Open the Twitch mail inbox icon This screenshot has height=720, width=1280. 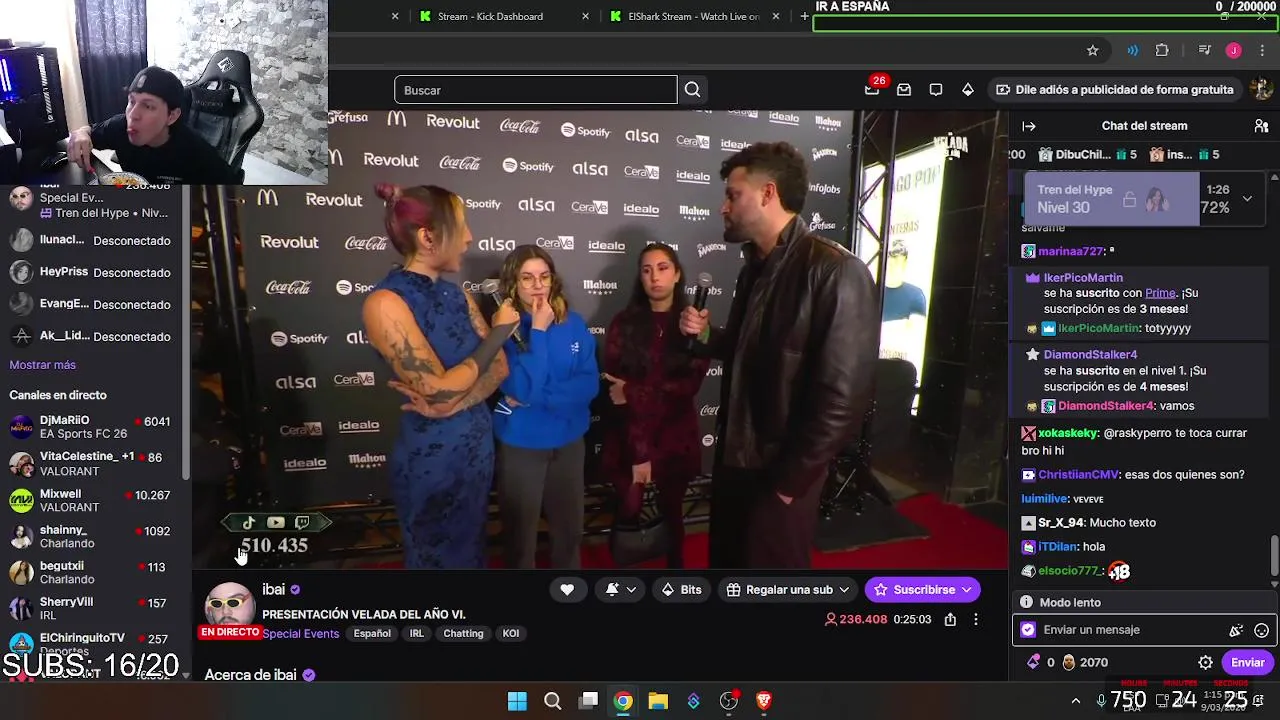pyautogui.click(x=904, y=90)
